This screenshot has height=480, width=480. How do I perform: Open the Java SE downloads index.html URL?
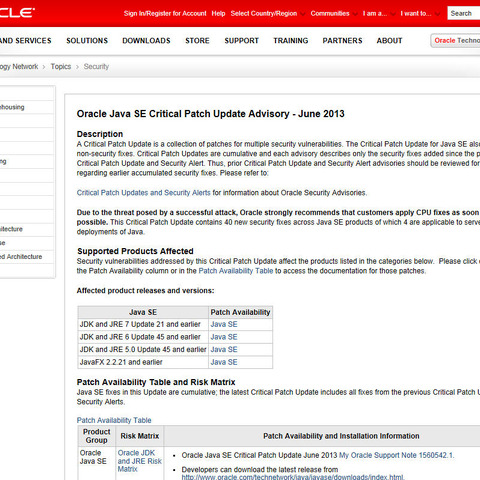click(x=293, y=477)
